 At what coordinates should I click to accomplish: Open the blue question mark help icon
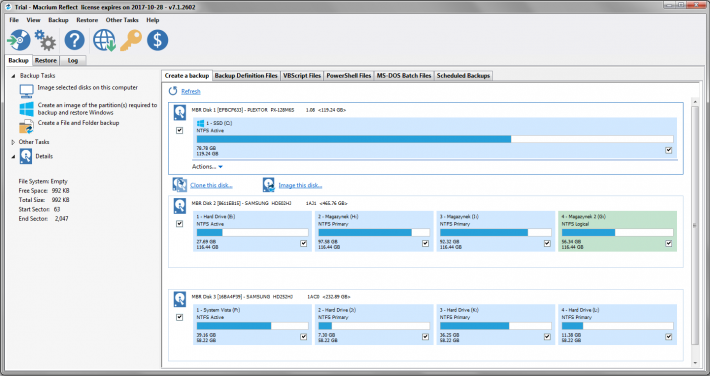(74, 40)
